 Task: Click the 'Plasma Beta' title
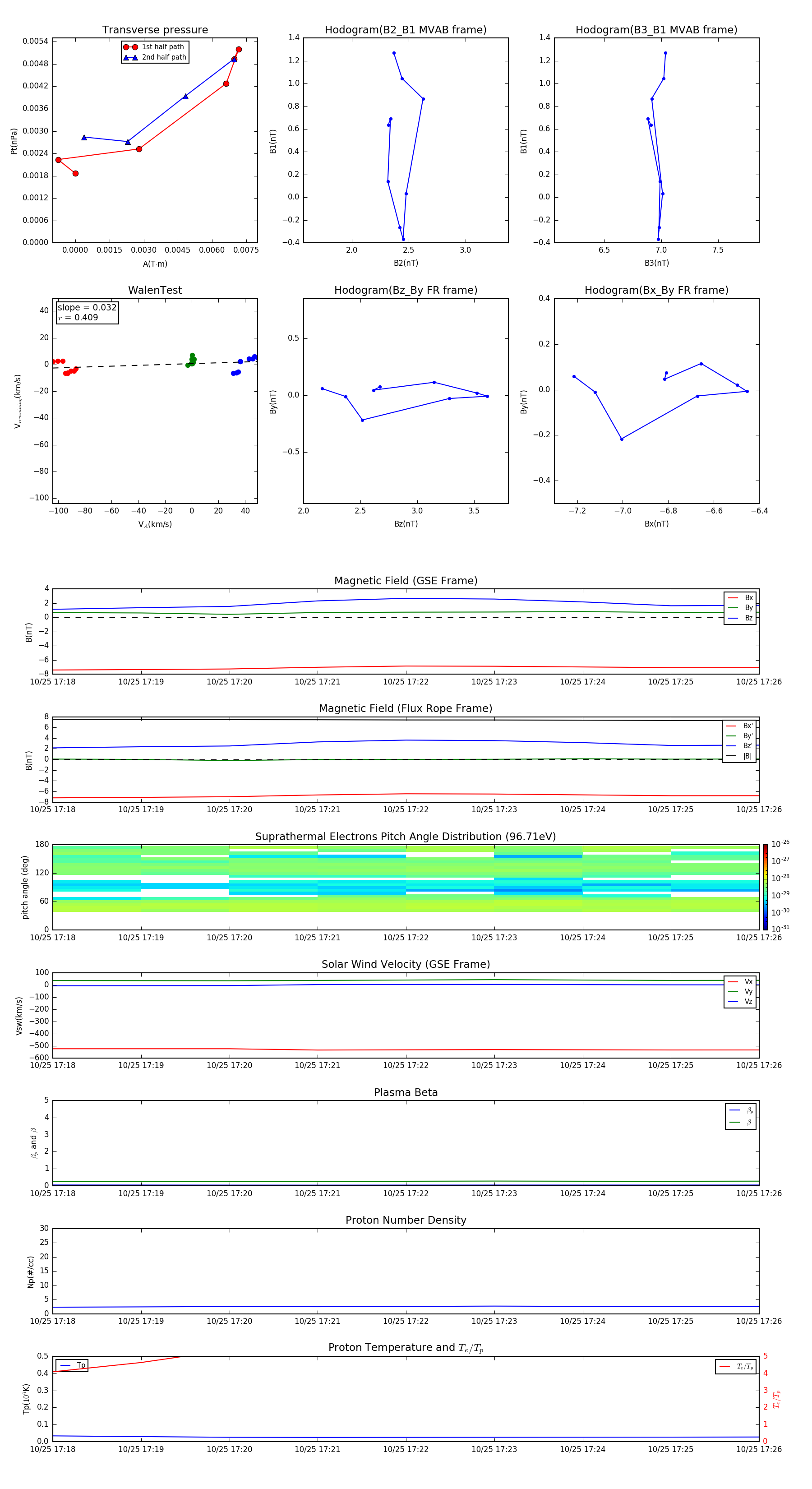pyautogui.click(x=406, y=1092)
